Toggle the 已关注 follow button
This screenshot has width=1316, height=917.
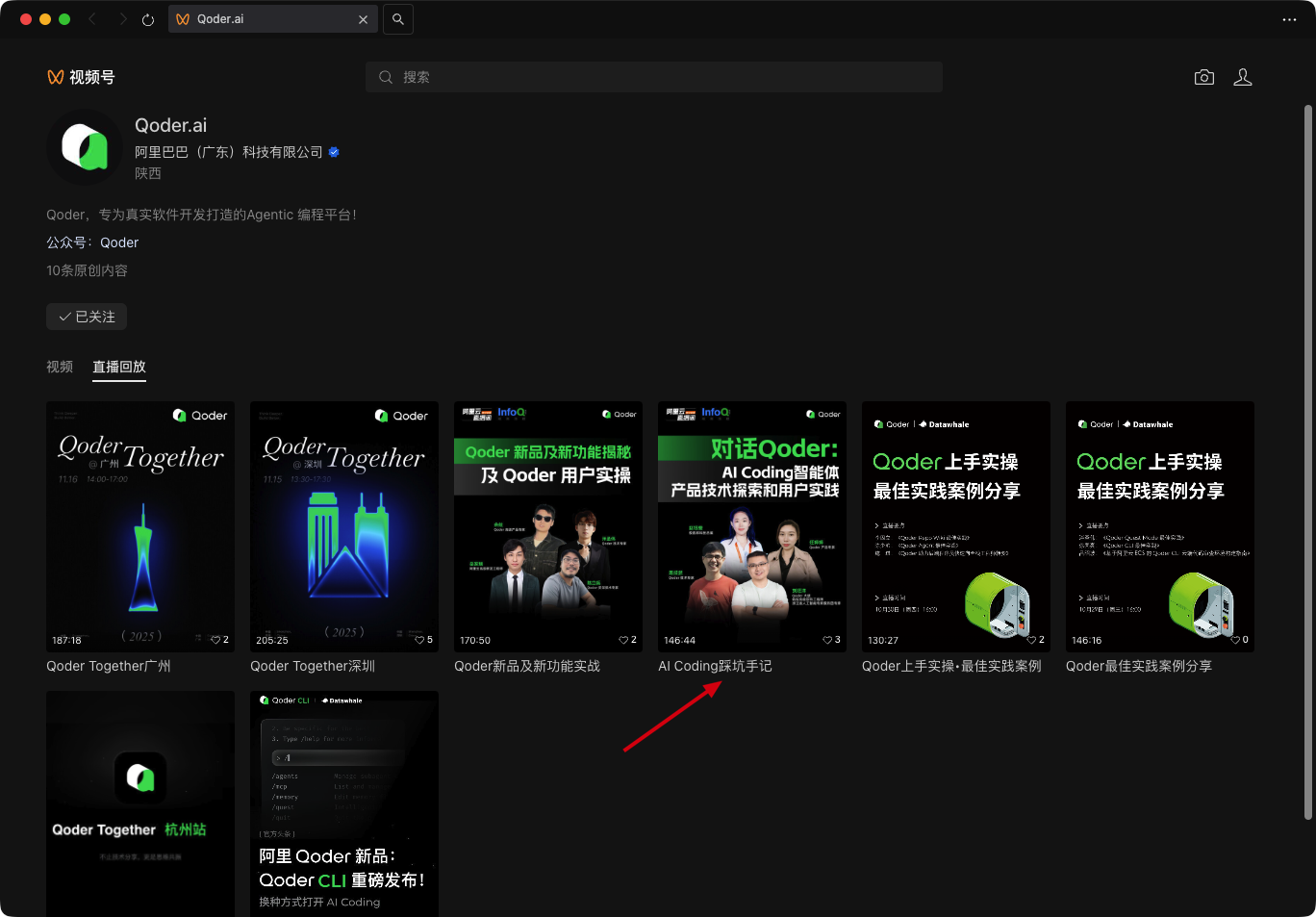click(87, 317)
